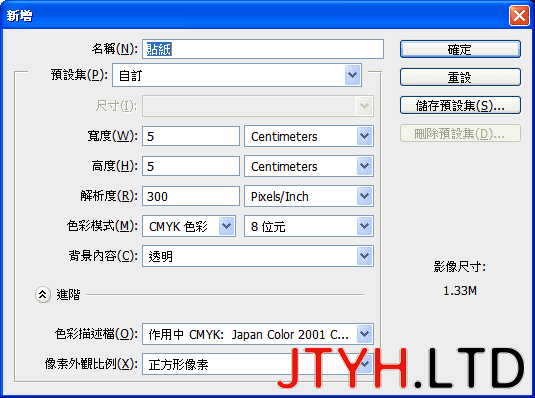Collapse the 進階 advanced section chevron
The image size is (535, 398).
coord(43,294)
